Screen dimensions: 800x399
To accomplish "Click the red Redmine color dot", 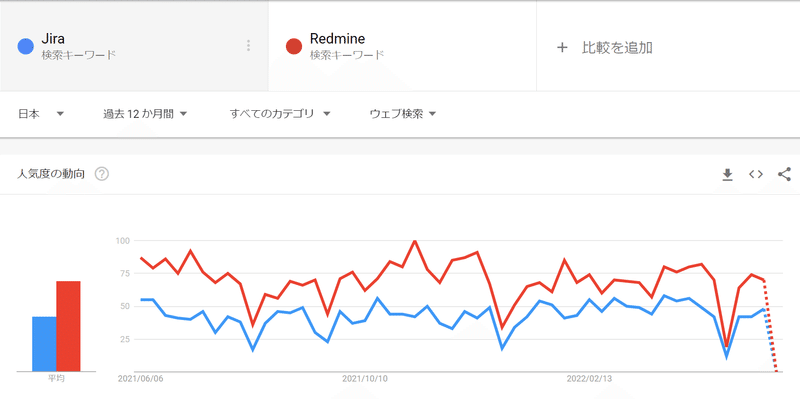I will (x=294, y=46).
